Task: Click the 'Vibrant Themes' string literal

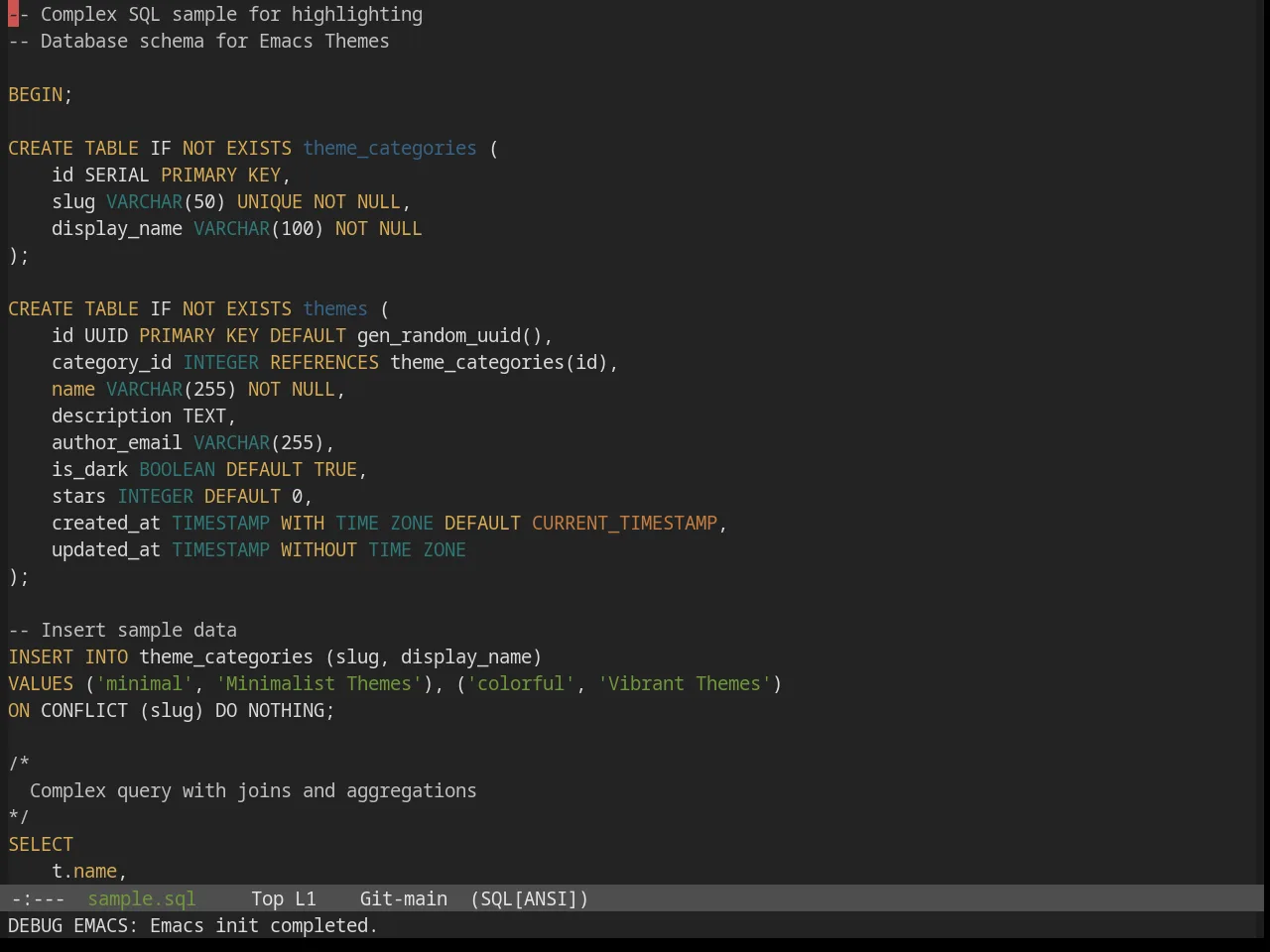Action: pyautogui.click(x=685, y=683)
